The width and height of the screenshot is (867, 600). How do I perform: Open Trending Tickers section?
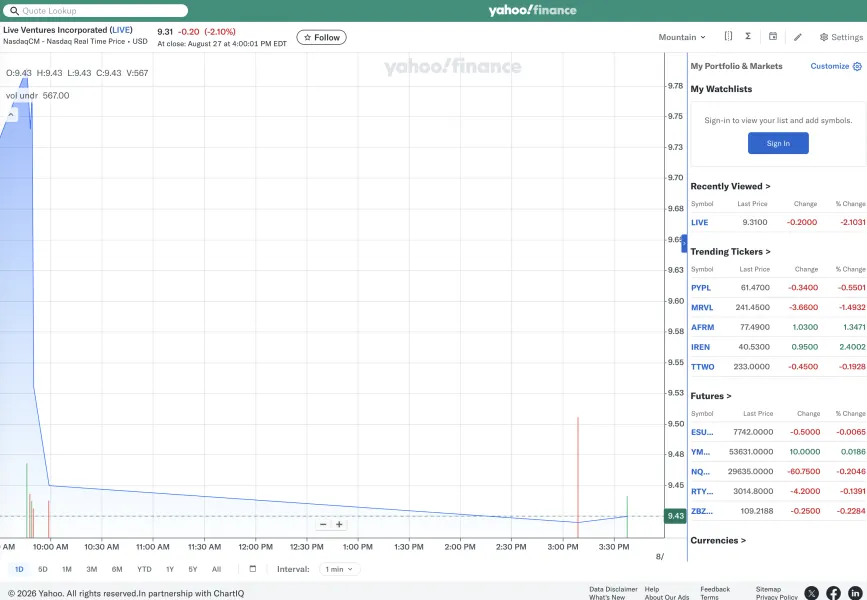(730, 252)
